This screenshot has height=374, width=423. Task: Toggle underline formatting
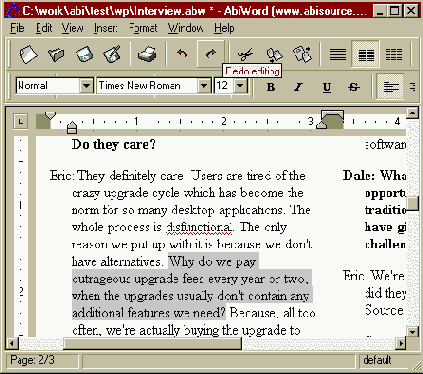[x=327, y=87]
